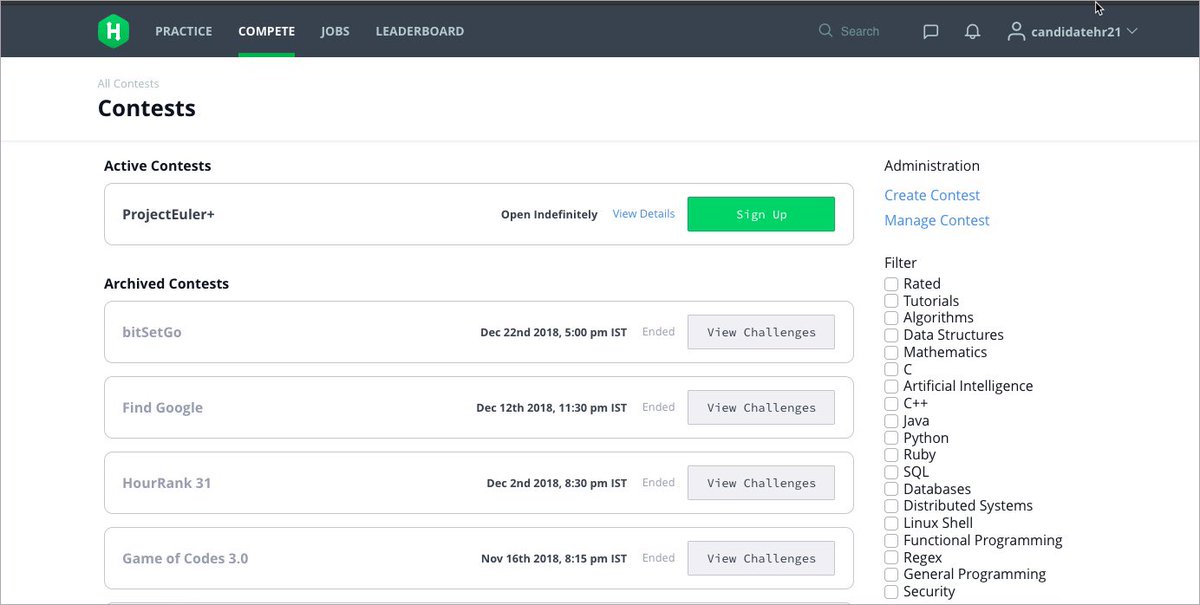Screen dimensions: 1200x605
Task: Toggle the Artificial Intelligence filter
Action: pos(891,386)
